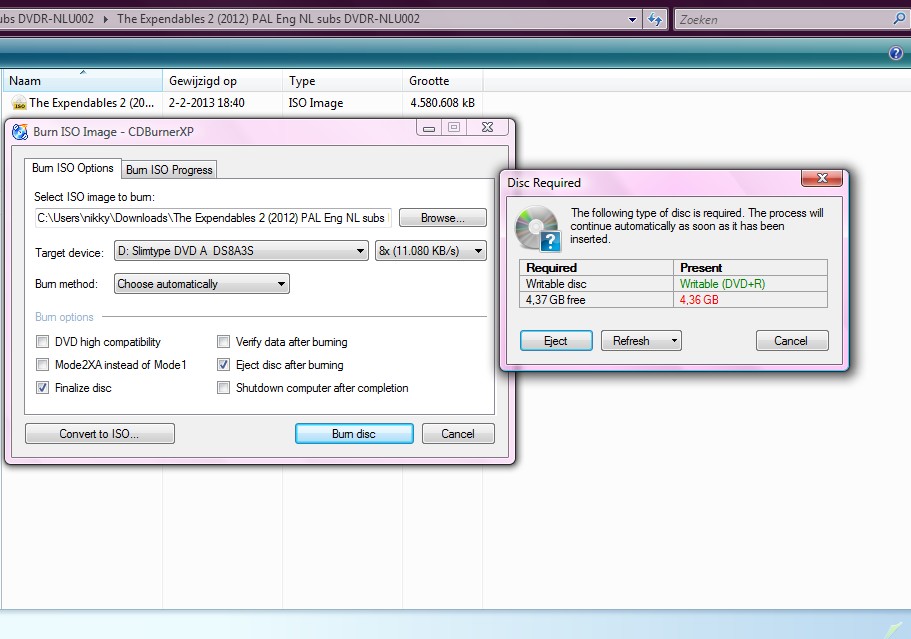
Task: Open the burn speed 8x dropdown
Action: click(x=431, y=251)
